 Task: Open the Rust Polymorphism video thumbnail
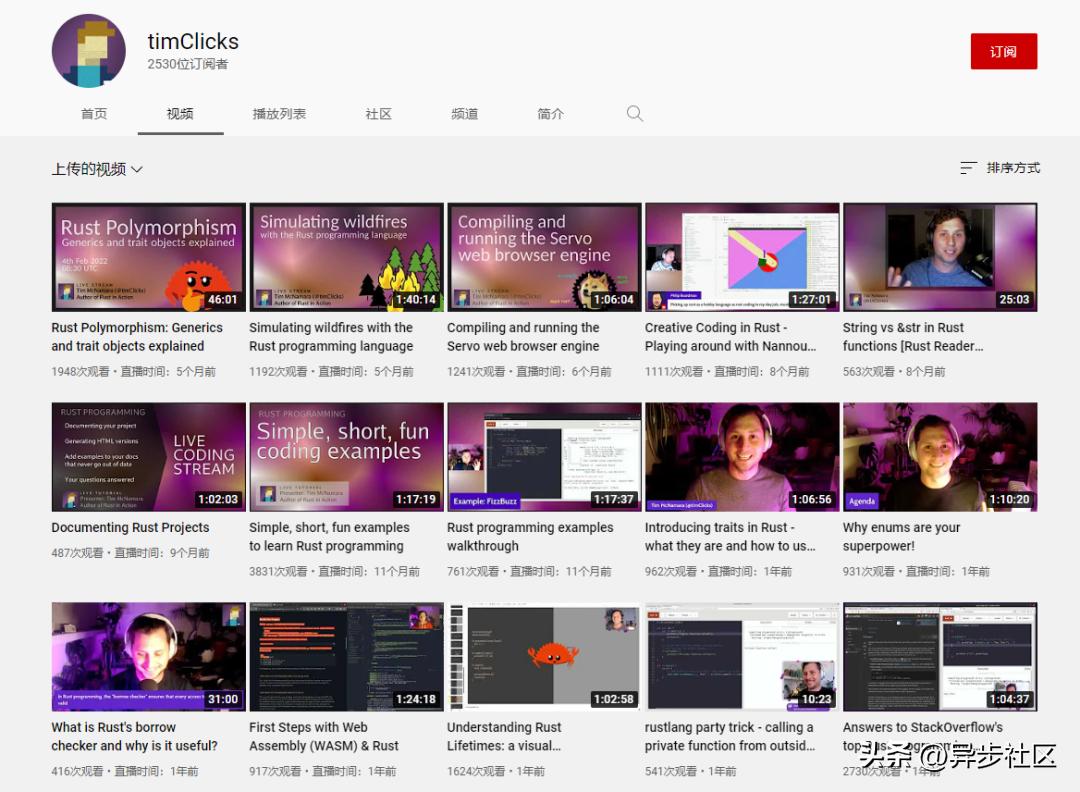pyautogui.click(x=148, y=257)
